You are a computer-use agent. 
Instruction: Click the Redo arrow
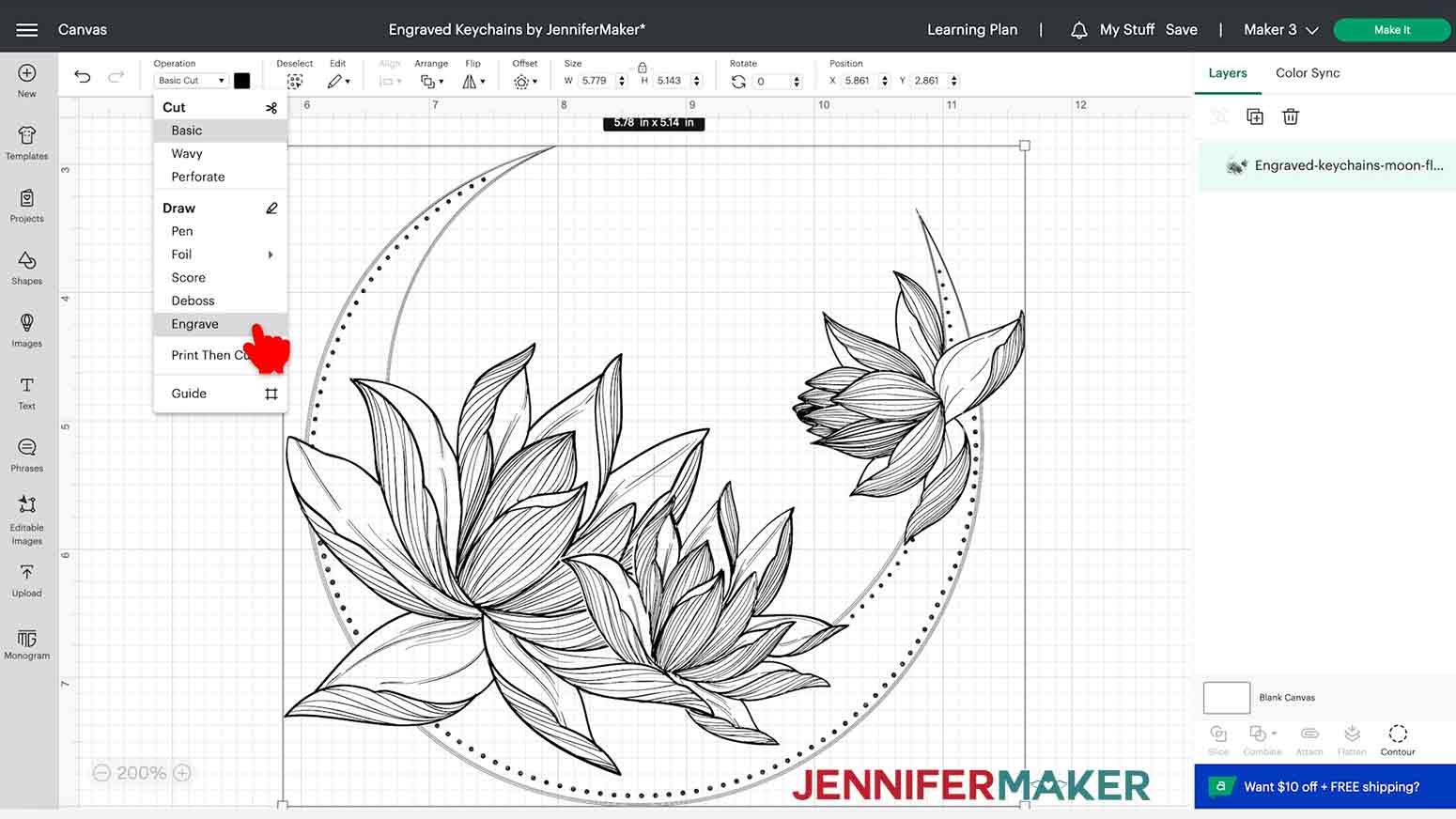pos(116,77)
